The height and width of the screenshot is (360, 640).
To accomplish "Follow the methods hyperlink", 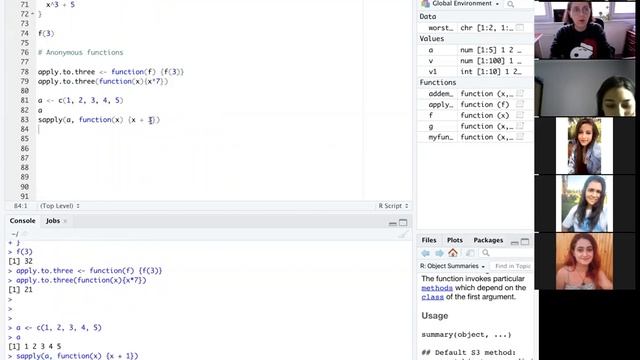I will [437, 288].
